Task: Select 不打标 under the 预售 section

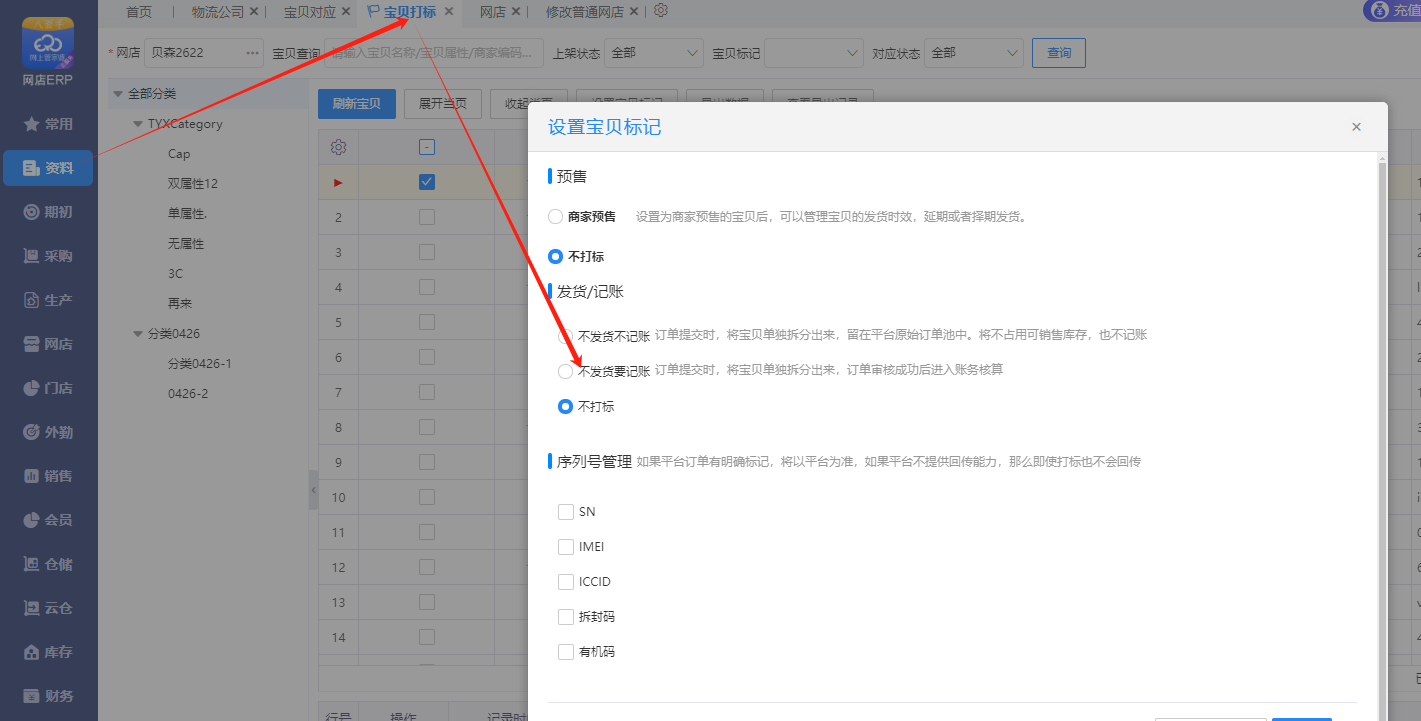Action: tap(555, 257)
